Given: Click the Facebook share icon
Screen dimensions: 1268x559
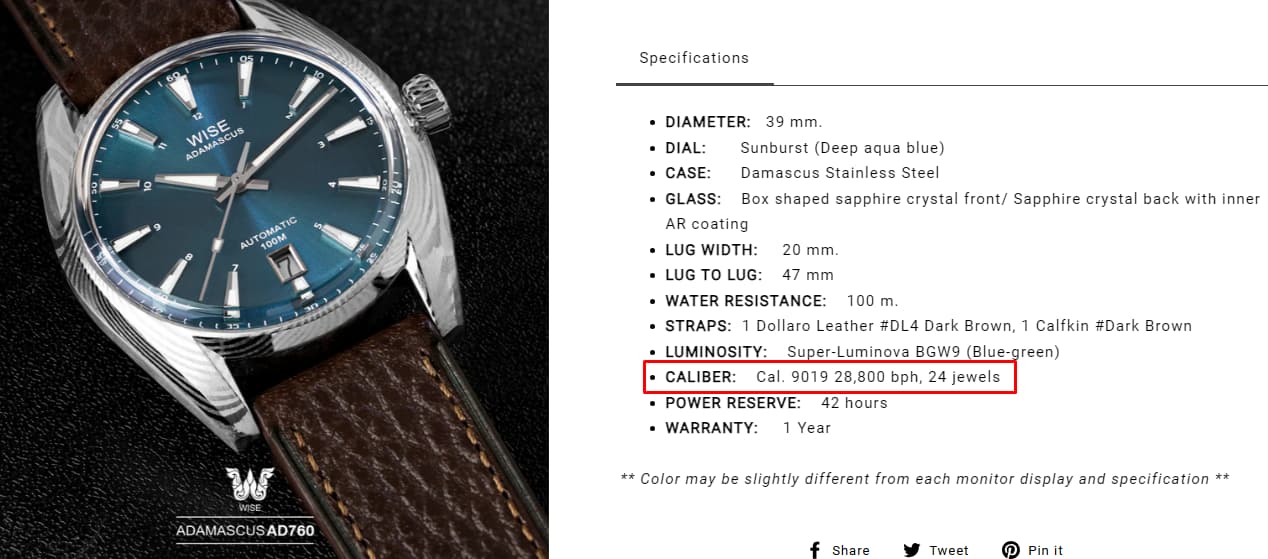Looking at the screenshot, I should 814,551.
